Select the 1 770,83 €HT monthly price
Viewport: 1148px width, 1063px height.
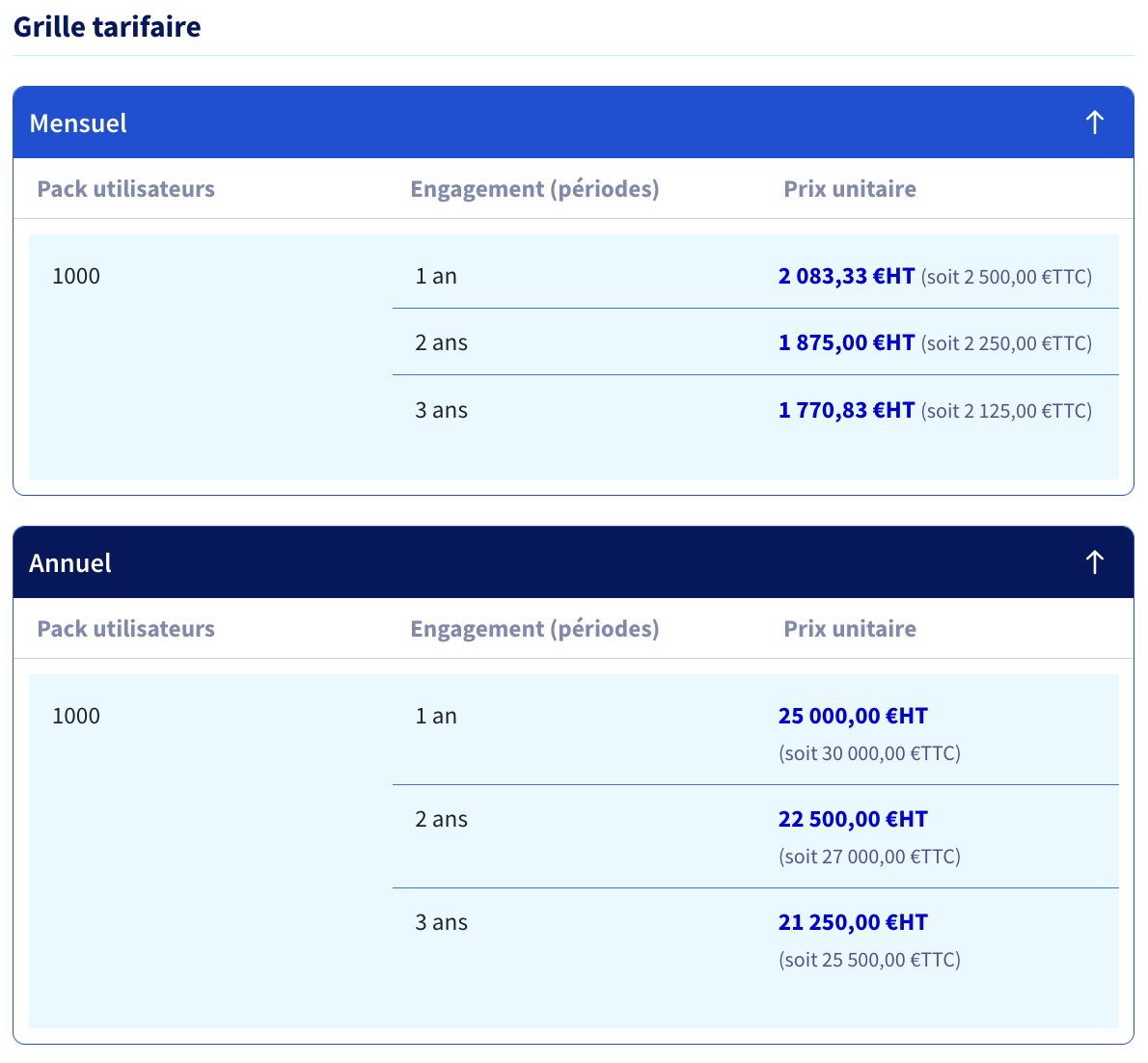(846, 410)
